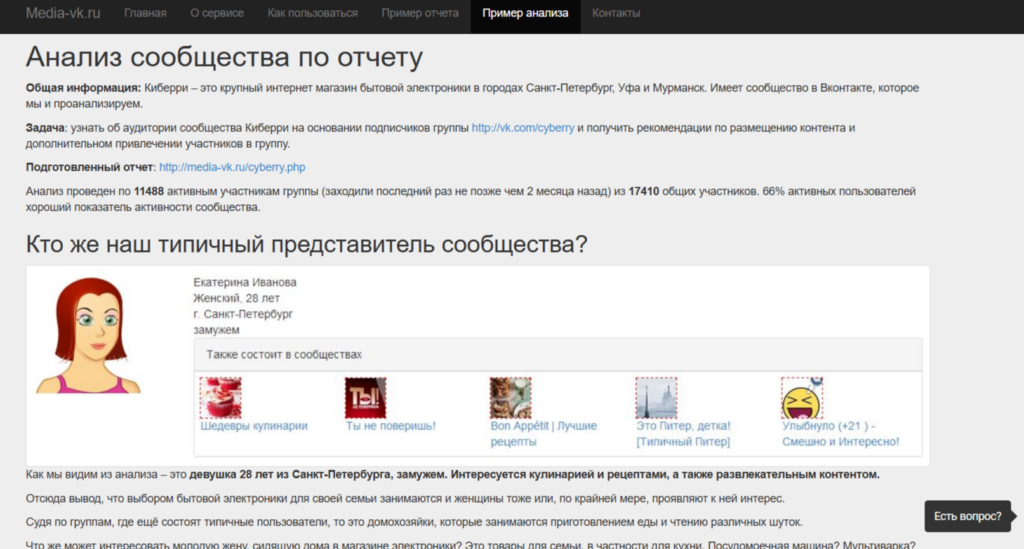Screen dimensions: 1024x549
Task: Follow the vk.com/cyberry link
Action: click(522, 128)
